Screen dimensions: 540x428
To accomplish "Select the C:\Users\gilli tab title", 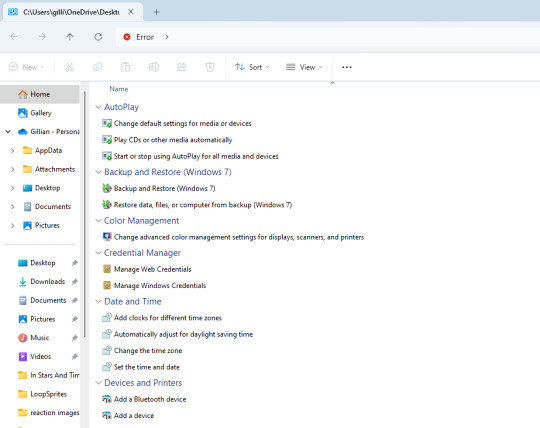I will [x=71, y=12].
